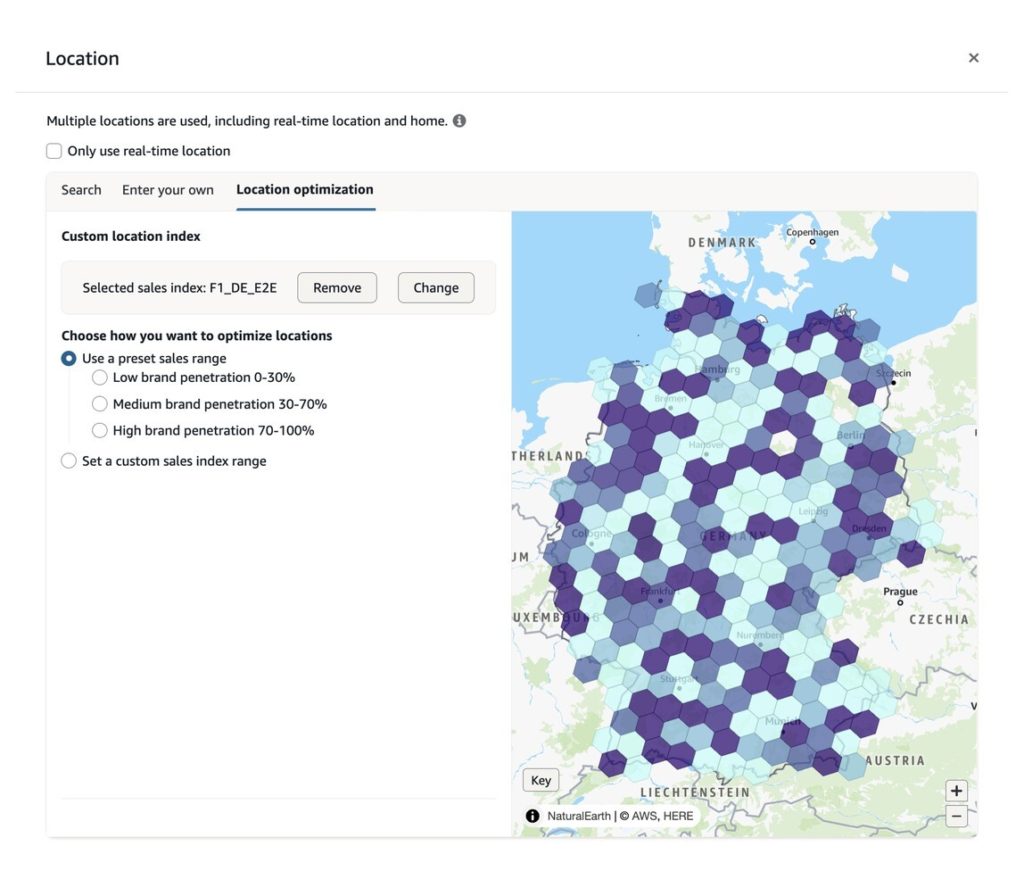
Task: Change the selected sales index
Action: point(436,288)
